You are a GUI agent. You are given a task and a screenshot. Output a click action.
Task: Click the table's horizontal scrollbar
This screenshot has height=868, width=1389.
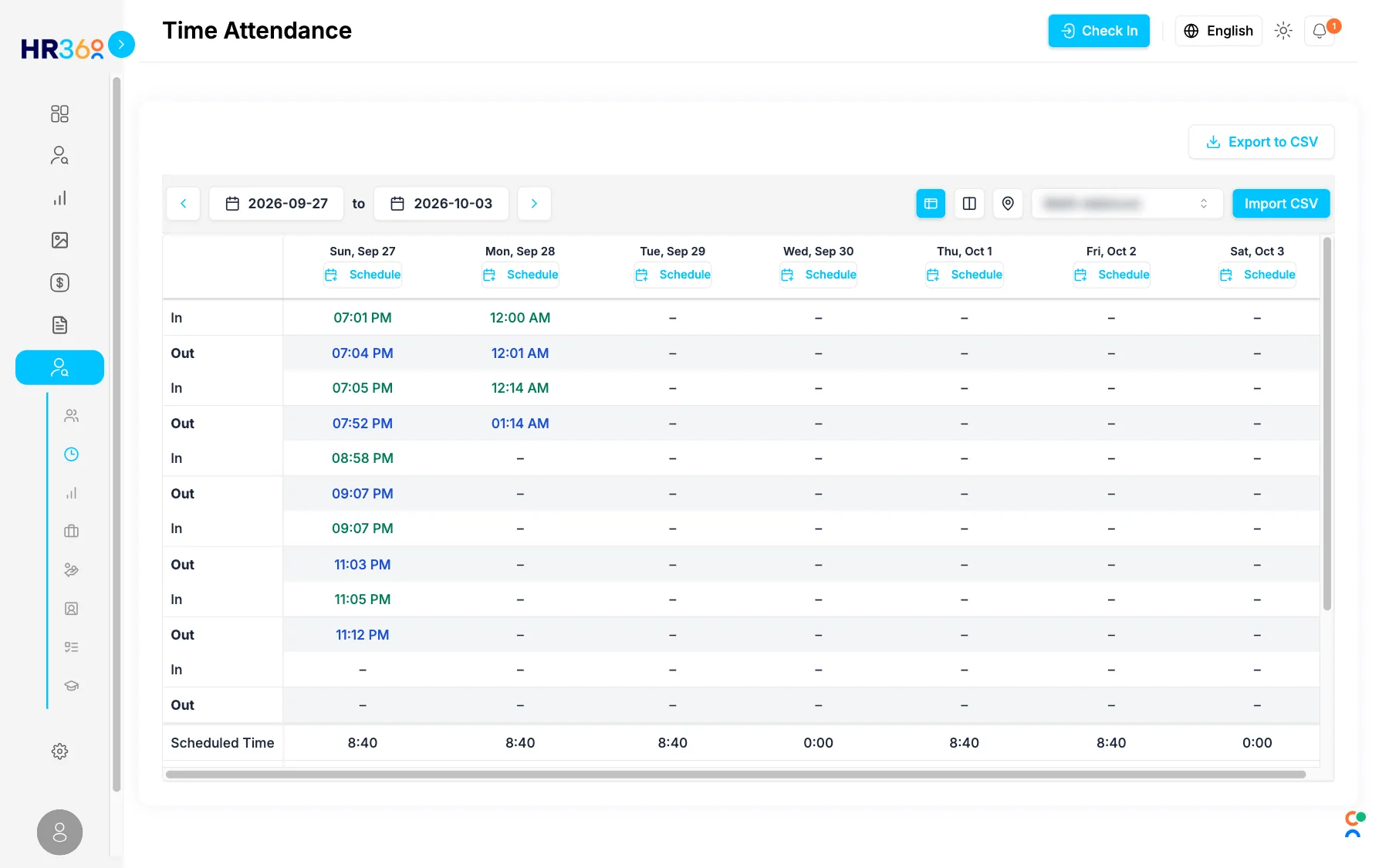(x=735, y=775)
